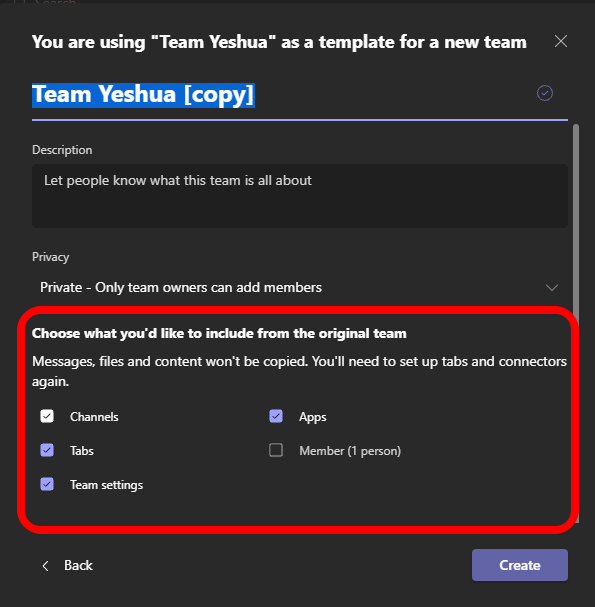
Task: Click the Apps option label
Action: tap(313, 417)
